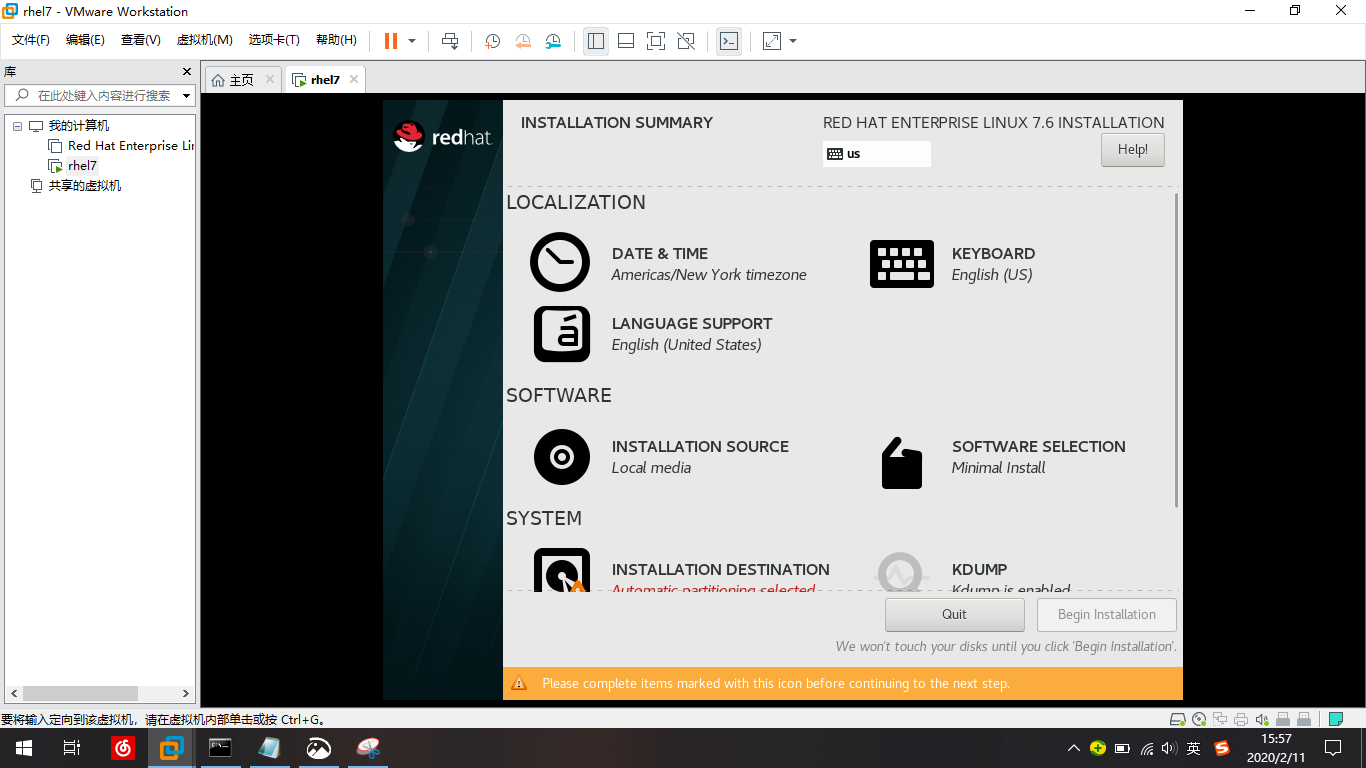Open the snapshot manager

click(x=554, y=41)
